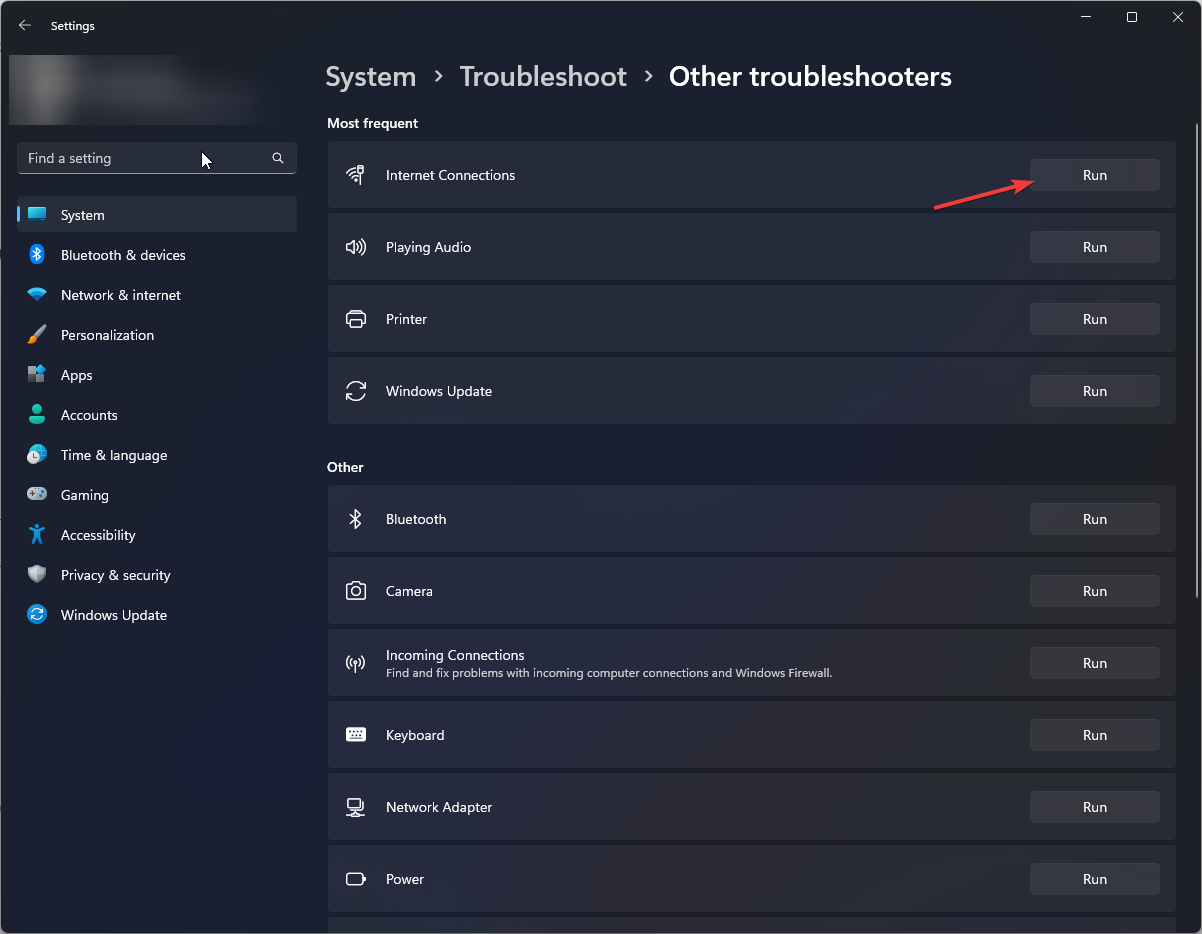Click the Printer label

406,319
